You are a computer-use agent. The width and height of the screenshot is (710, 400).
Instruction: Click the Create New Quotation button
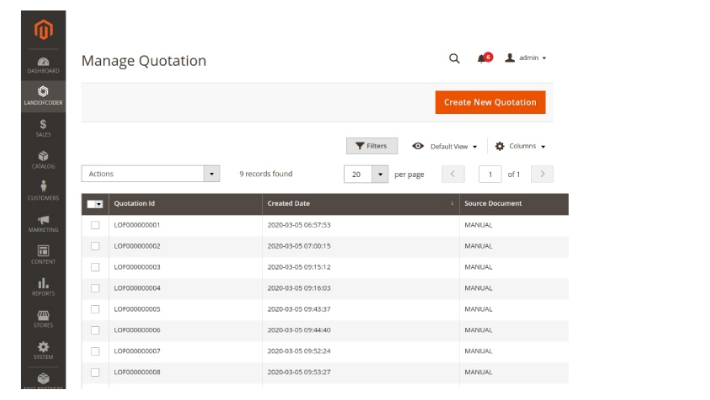(x=490, y=102)
